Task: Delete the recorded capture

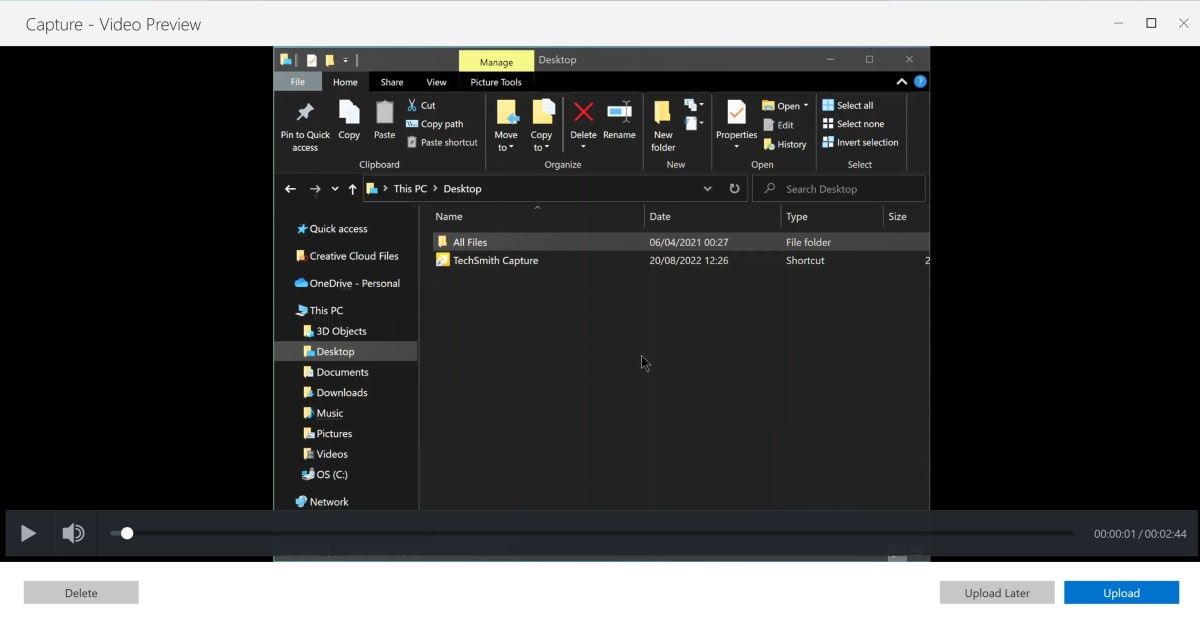Action: pos(80,592)
